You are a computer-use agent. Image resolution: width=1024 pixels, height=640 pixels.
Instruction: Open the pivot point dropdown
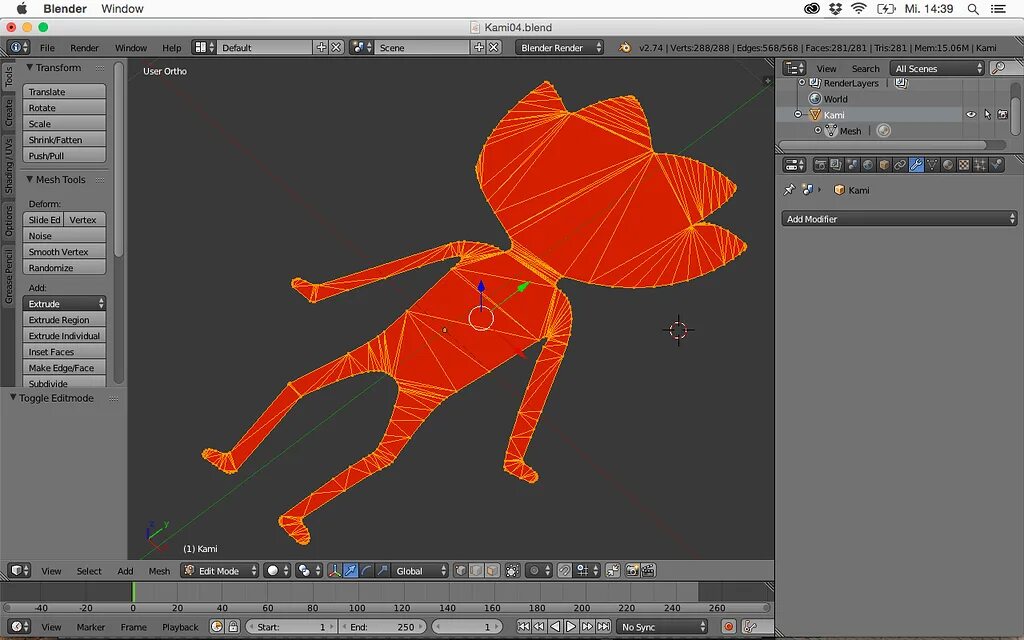pos(308,571)
